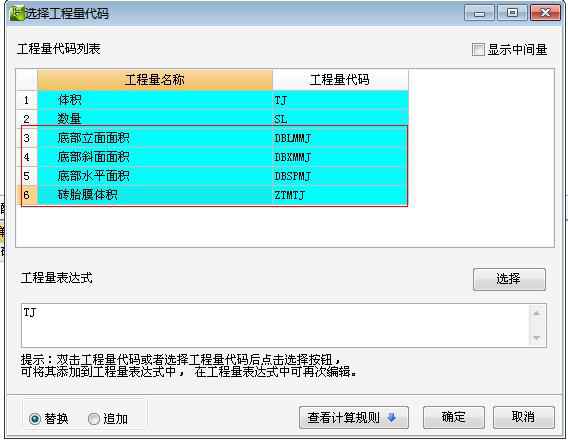Click the 工程量代码 column header
The image size is (568, 444).
coord(340,80)
